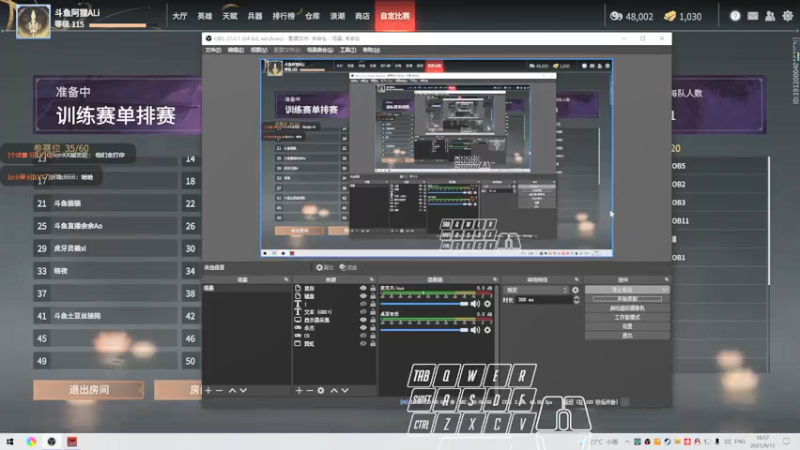Toggle lock on the last source row
This screenshot has width=800, height=450.
(372, 344)
